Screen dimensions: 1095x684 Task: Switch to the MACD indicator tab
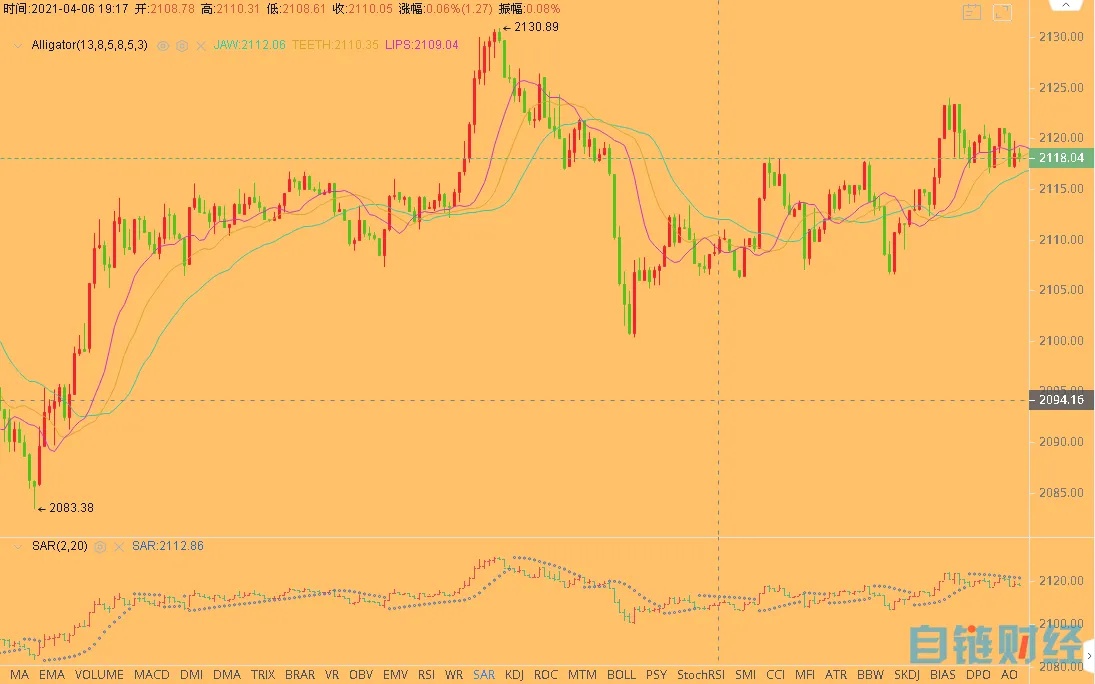[x=152, y=675]
